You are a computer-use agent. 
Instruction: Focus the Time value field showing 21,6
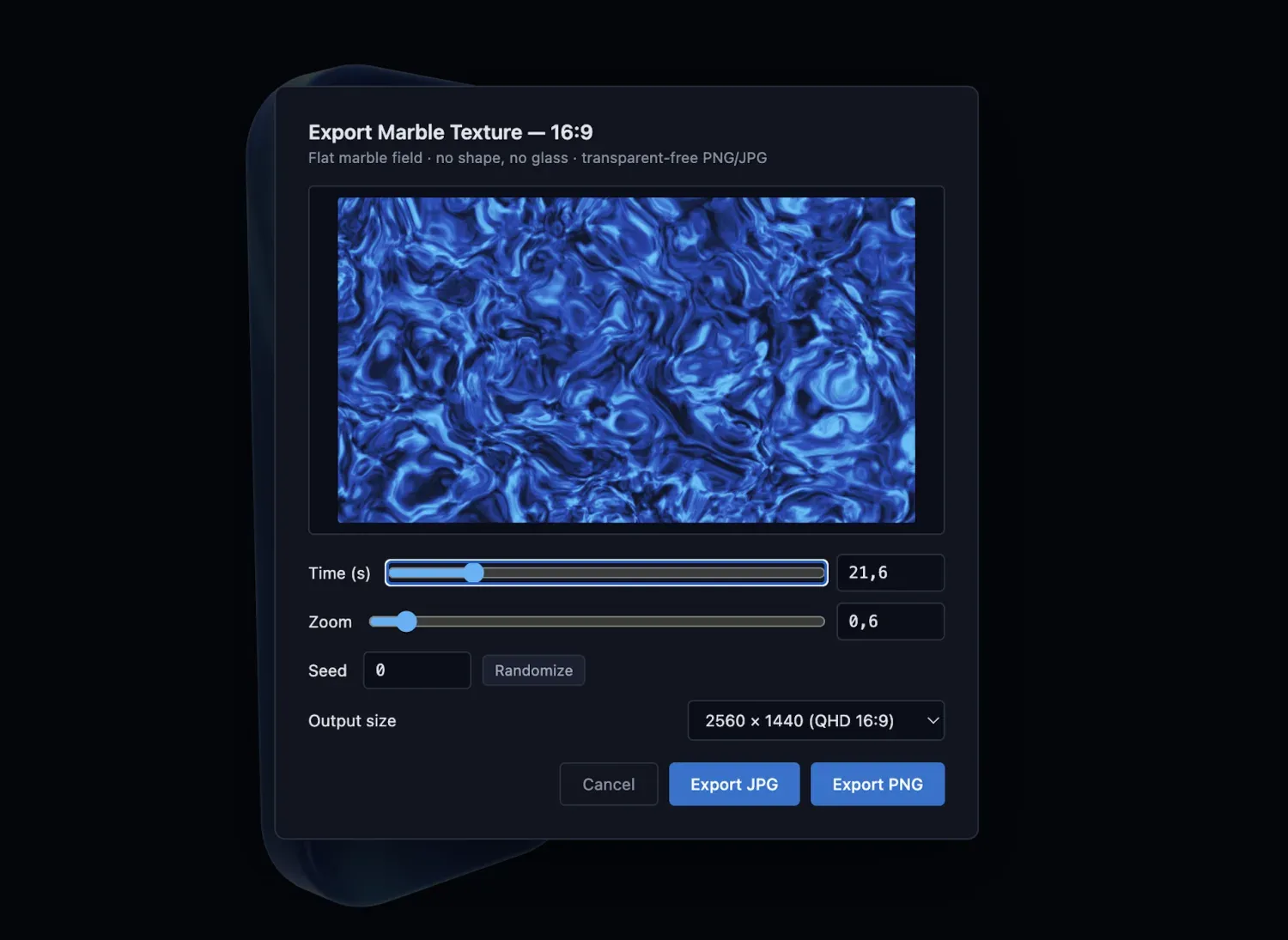(x=890, y=573)
